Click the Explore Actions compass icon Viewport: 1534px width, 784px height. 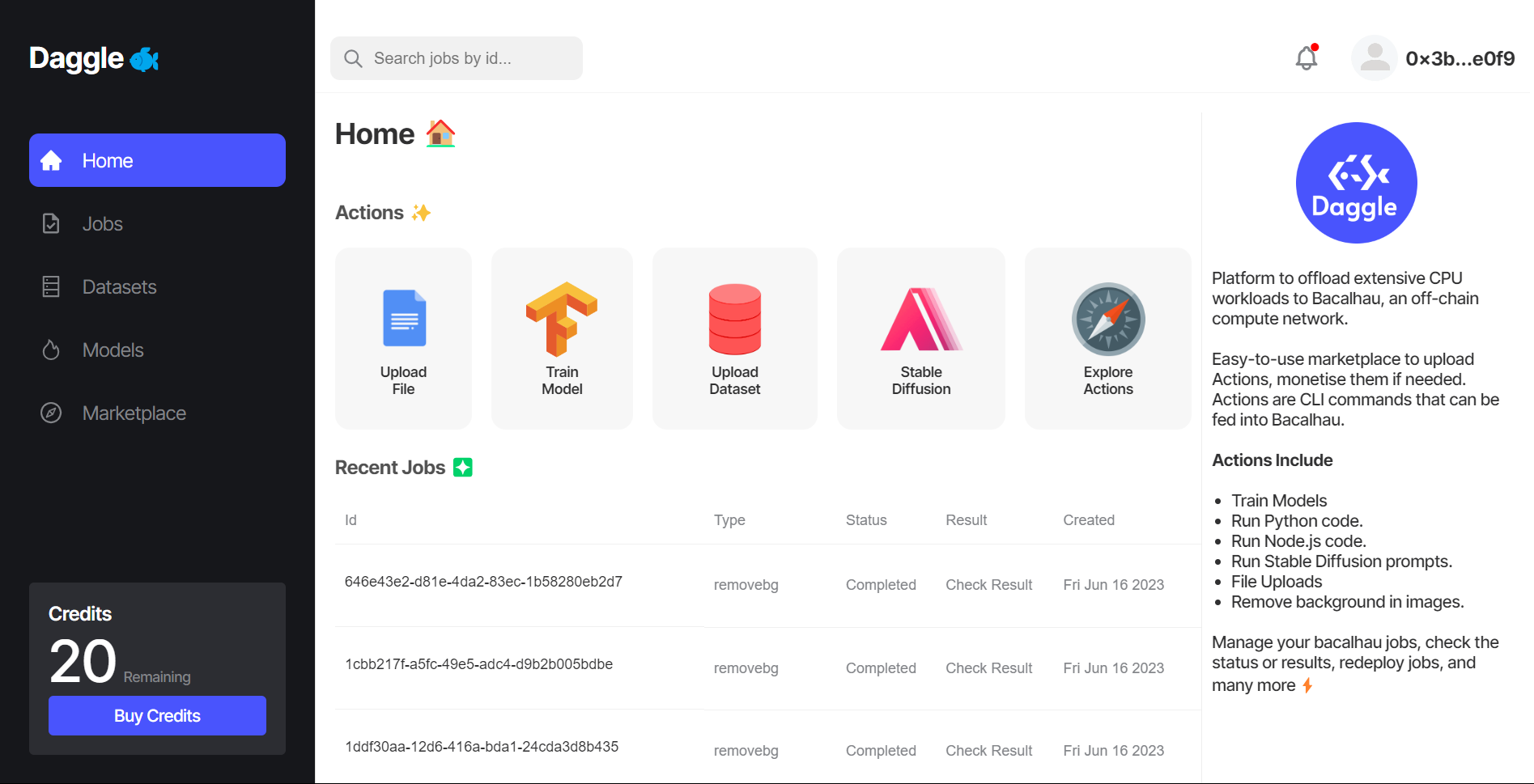(1108, 319)
